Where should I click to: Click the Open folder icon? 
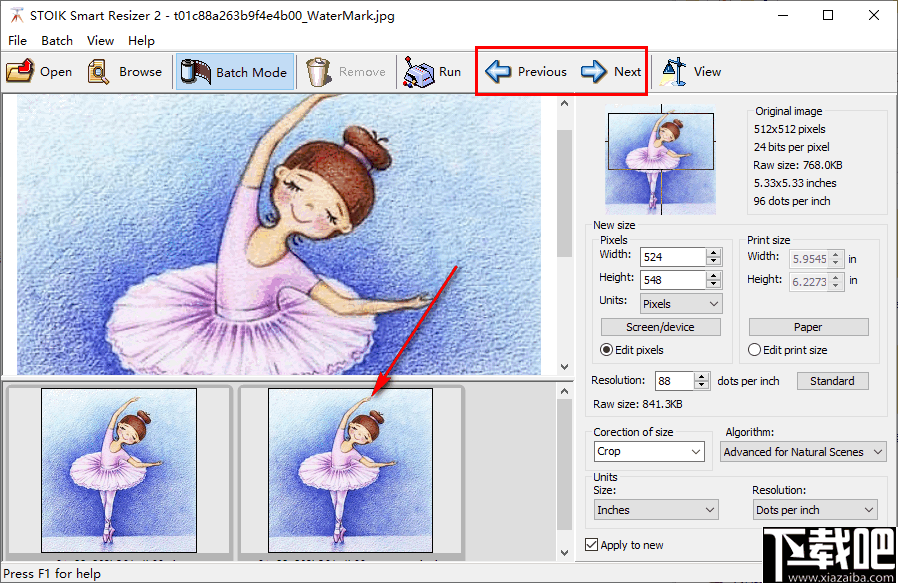click(x=20, y=72)
